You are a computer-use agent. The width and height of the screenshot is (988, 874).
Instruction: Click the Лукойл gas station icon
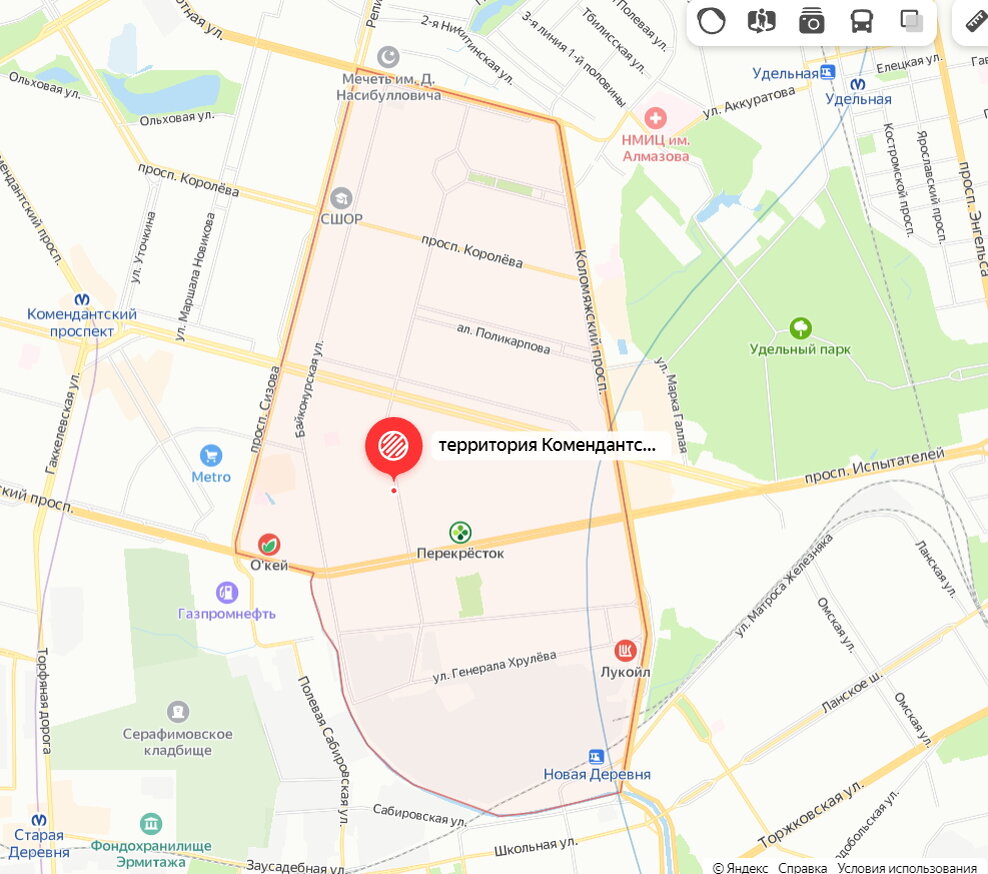(625, 651)
